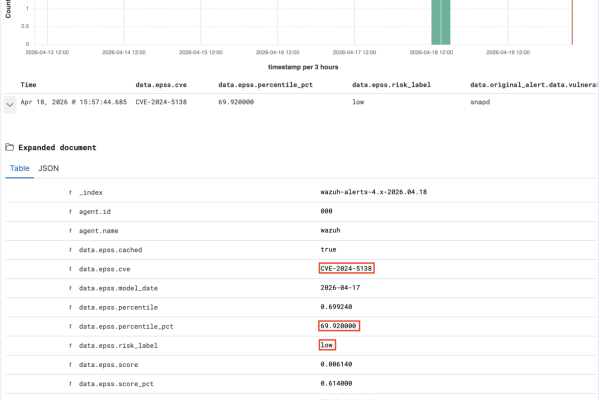Click the type icon next to agent.name
The width and height of the screenshot is (600, 400).
tap(70, 230)
